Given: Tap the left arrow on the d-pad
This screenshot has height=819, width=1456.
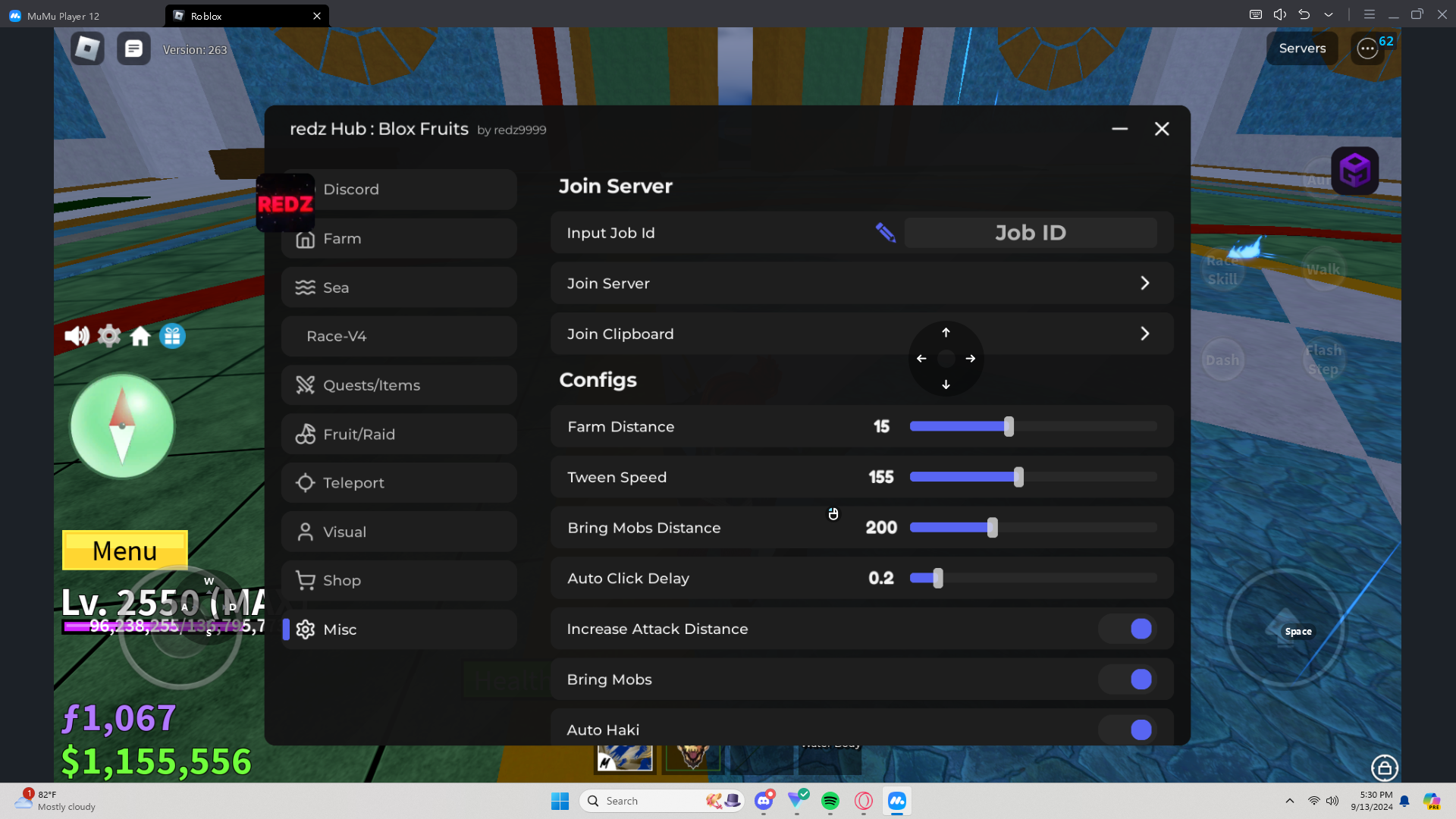Looking at the screenshot, I should point(921,359).
